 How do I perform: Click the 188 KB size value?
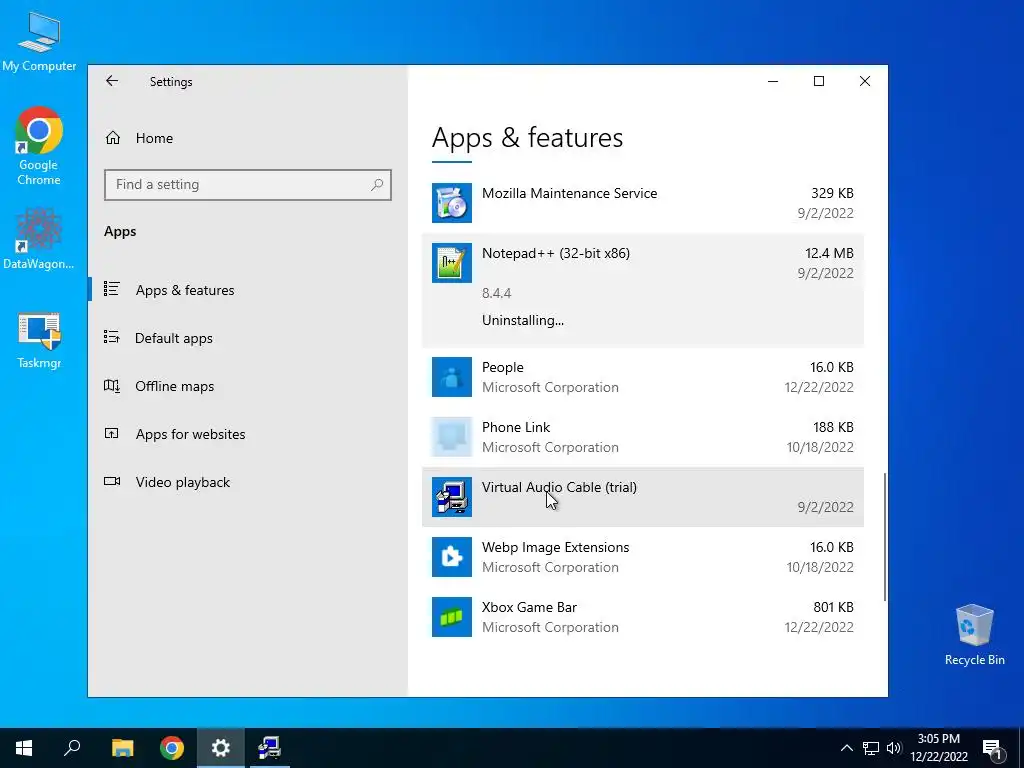click(x=833, y=427)
